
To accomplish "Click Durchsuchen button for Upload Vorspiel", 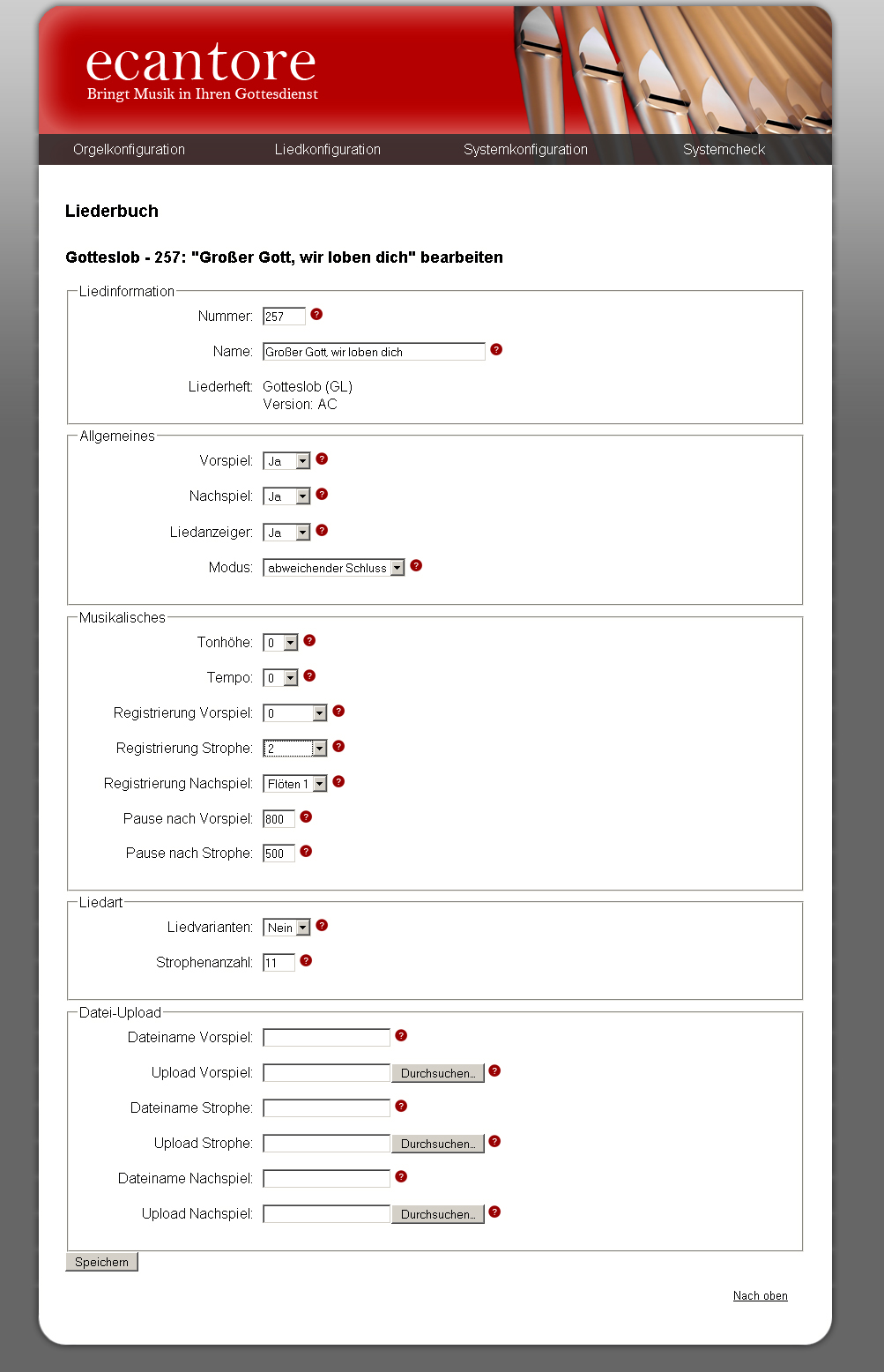I will pyautogui.click(x=438, y=1073).
